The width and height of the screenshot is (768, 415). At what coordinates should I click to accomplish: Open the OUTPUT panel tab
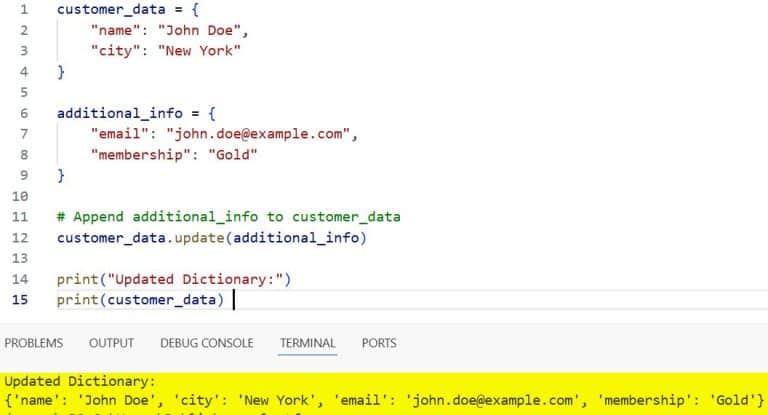[111, 343]
